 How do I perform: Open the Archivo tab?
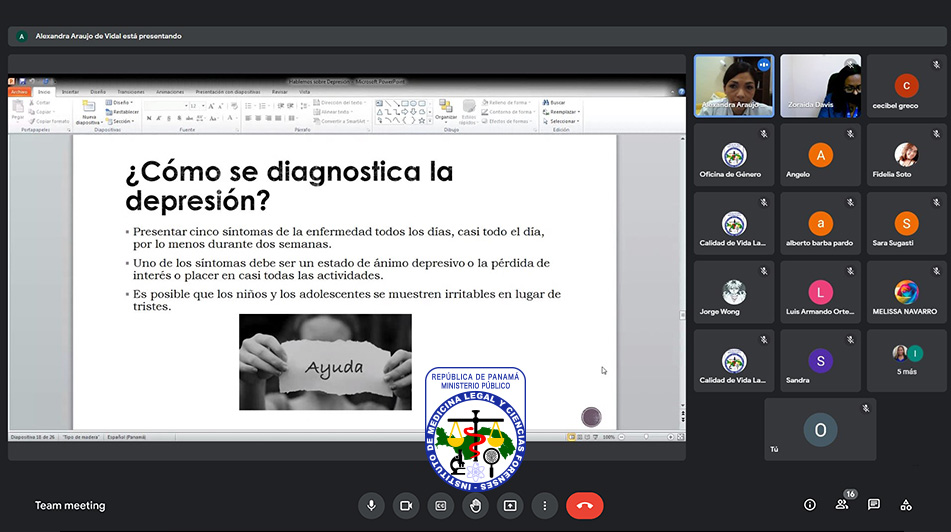[19, 92]
